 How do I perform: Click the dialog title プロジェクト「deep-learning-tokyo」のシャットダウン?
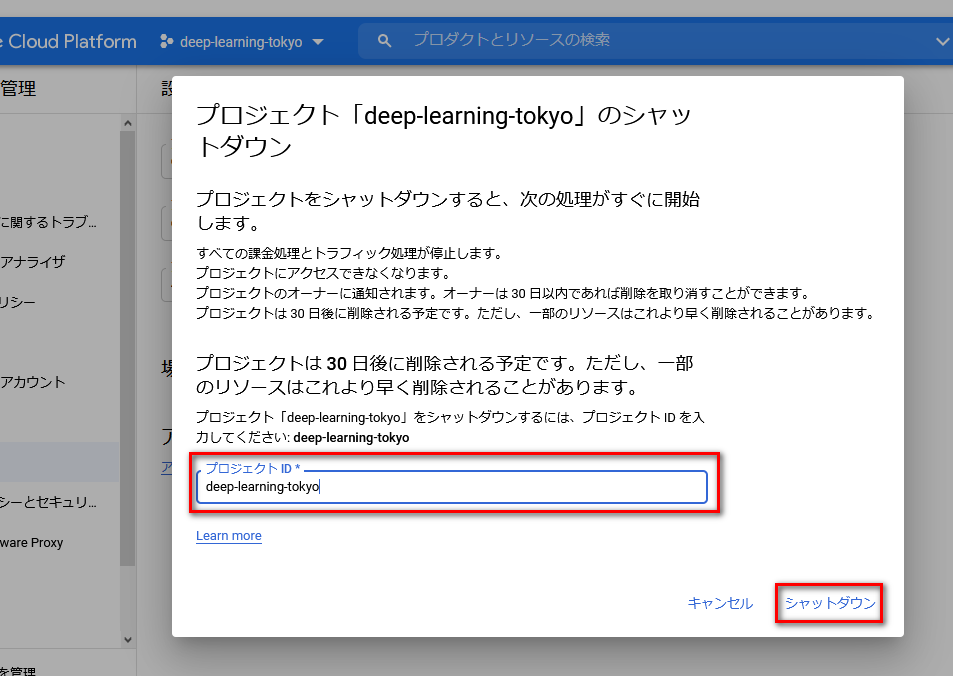point(444,131)
